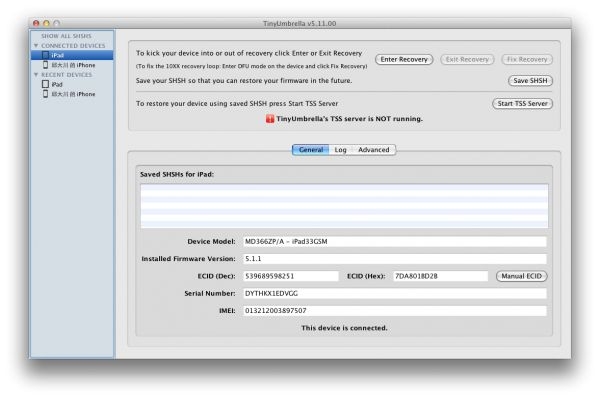
Task: Click the connected iPad device icon
Action: click(46, 55)
